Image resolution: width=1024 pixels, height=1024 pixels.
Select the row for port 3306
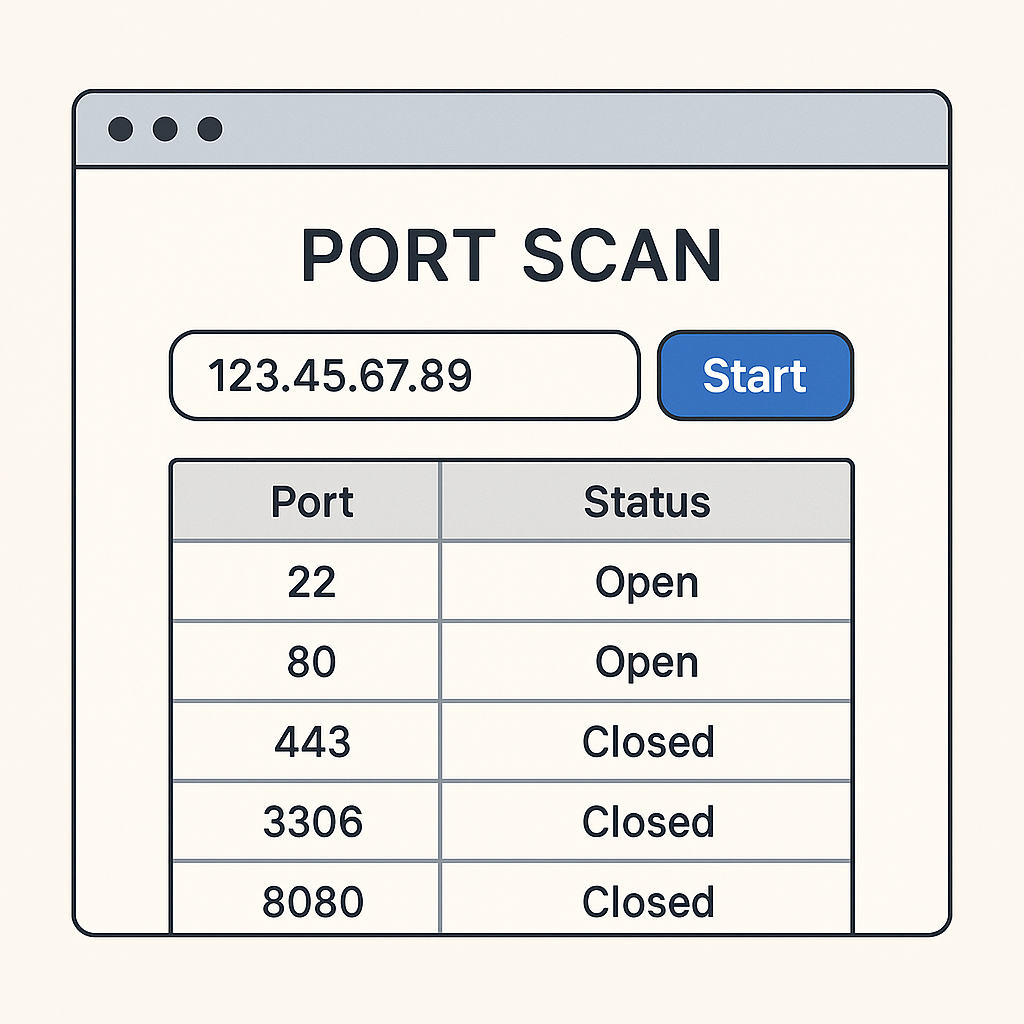coord(311,821)
